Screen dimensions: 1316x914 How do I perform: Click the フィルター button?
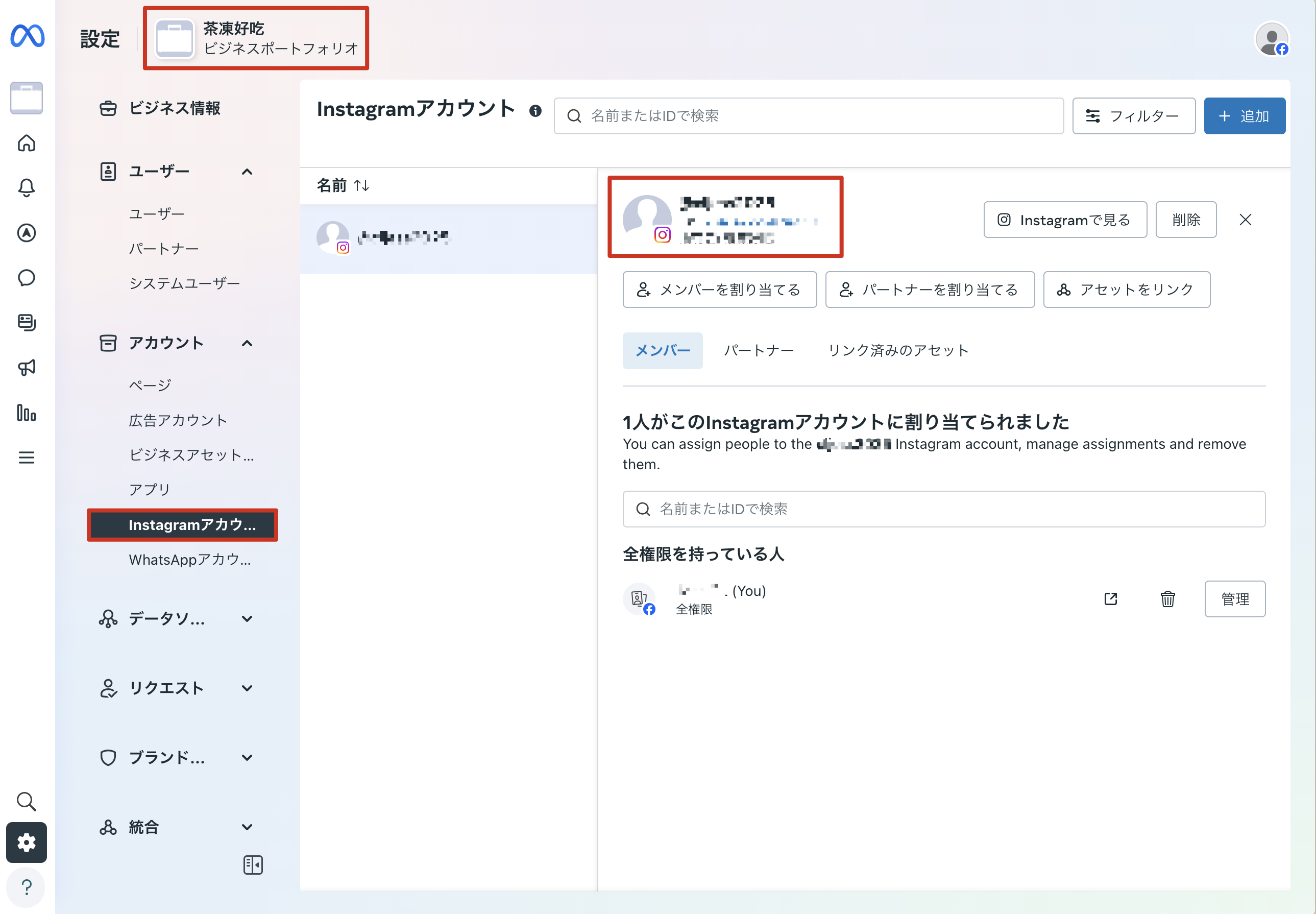click(1133, 116)
